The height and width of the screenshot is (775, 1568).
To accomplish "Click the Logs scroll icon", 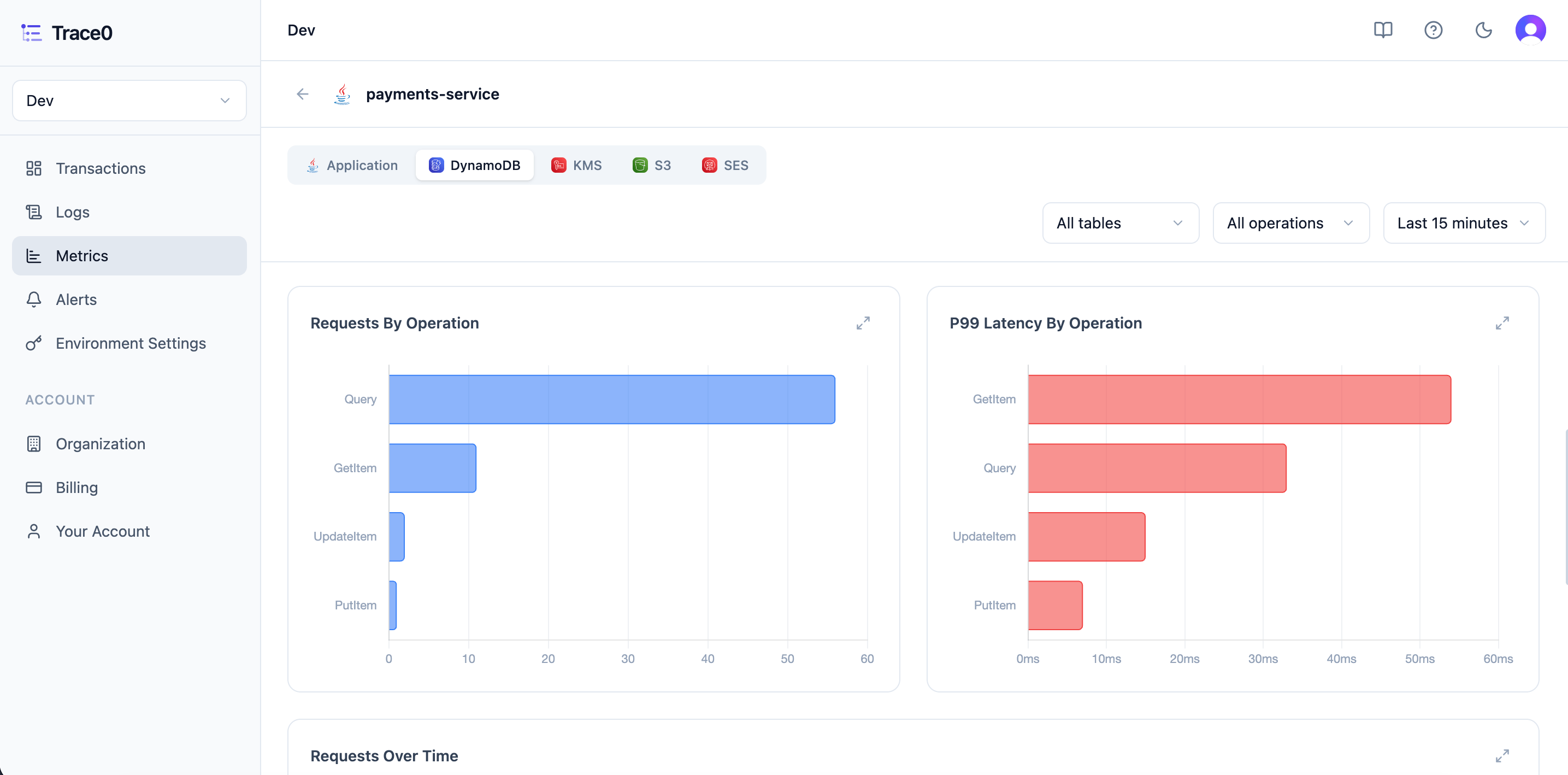I will 33,212.
